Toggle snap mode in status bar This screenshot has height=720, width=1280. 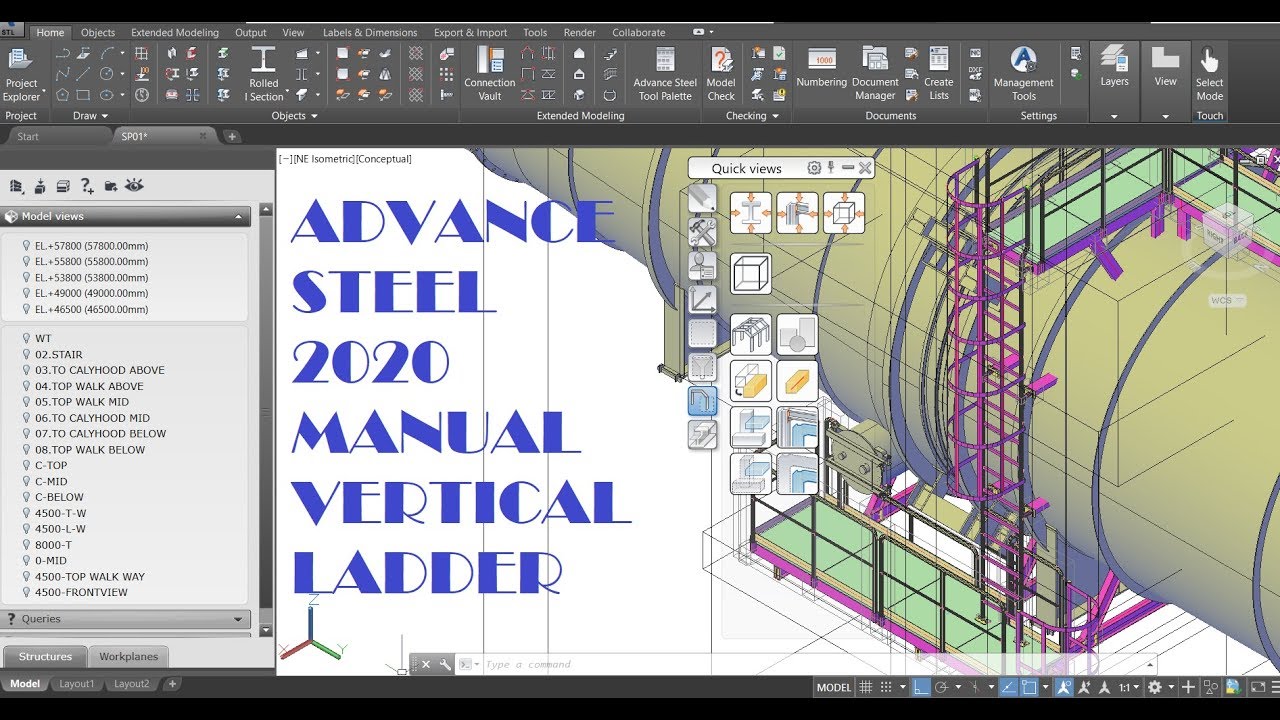tap(888, 687)
